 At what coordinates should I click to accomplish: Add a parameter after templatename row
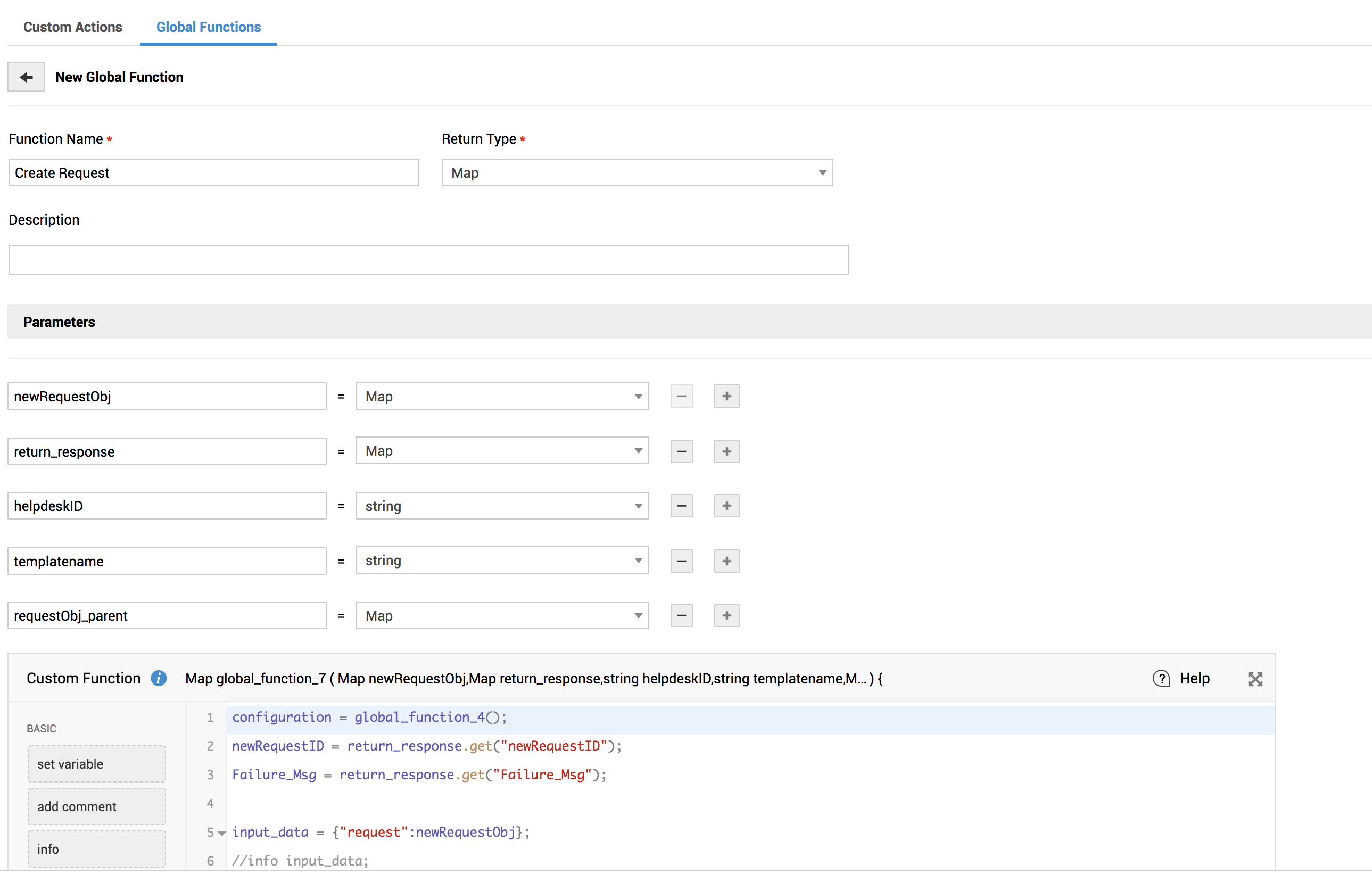726,561
